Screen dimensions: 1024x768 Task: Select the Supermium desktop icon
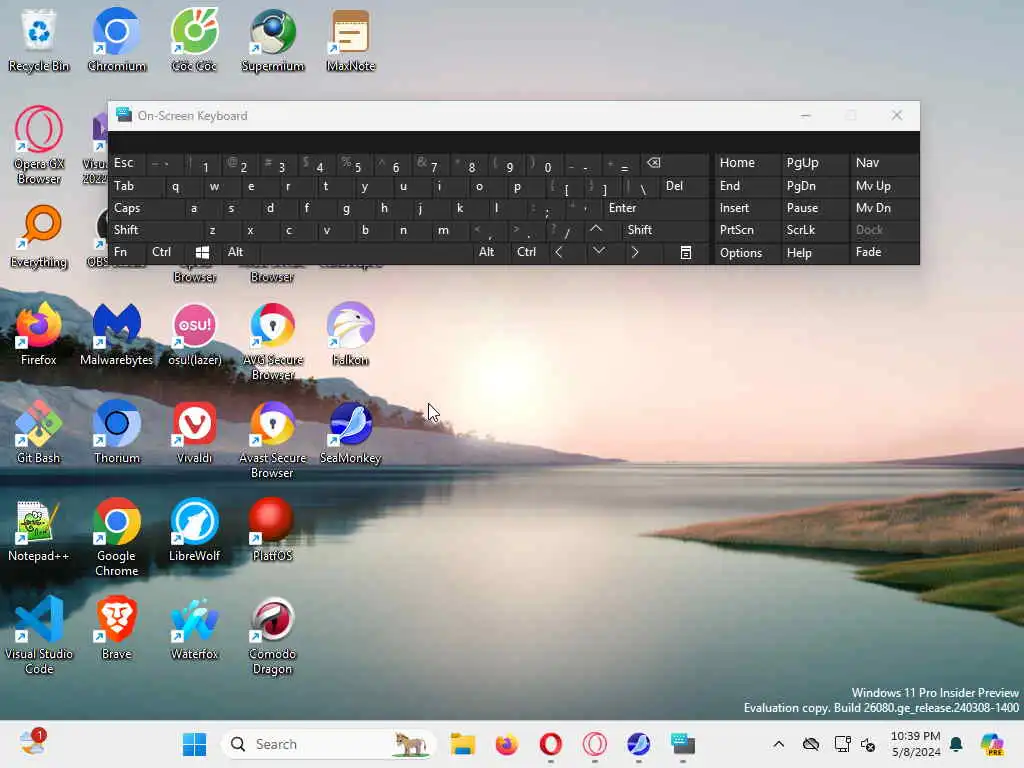coord(272,40)
